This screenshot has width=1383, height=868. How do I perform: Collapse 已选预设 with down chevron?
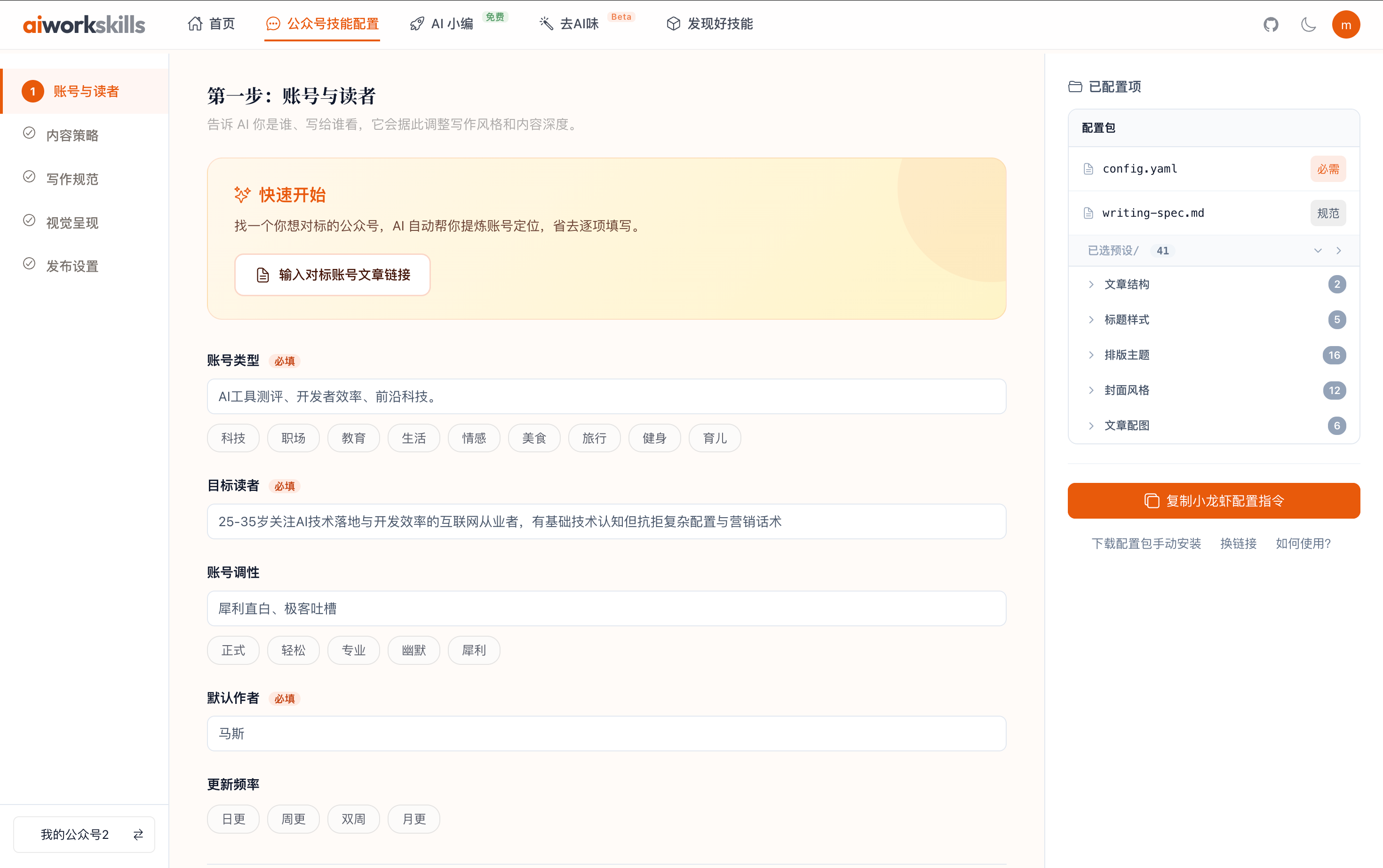pos(1318,251)
